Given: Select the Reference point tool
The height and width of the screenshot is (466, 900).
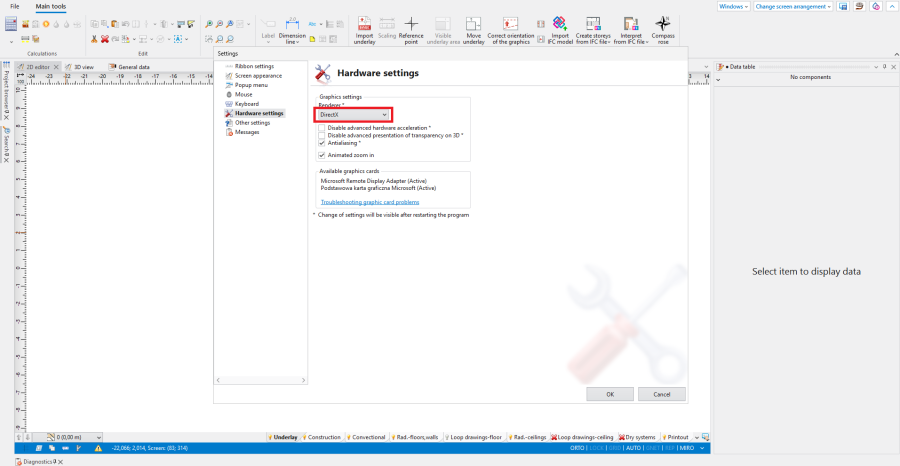Looking at the screenshot, I should (x=410, y=24).
